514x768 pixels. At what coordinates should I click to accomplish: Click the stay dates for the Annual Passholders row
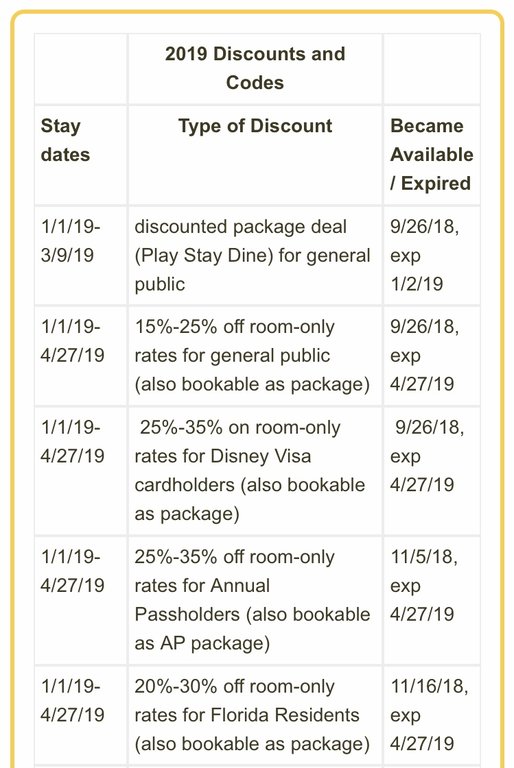pyautogui.click(x=73, y=571)
